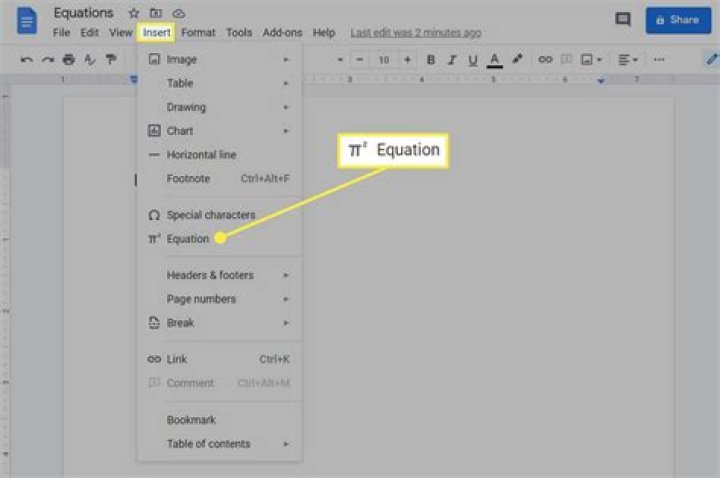The width and height of the screenshot is (720, 478).
Task: Expand the Table submenu
Action: point(219,83)
